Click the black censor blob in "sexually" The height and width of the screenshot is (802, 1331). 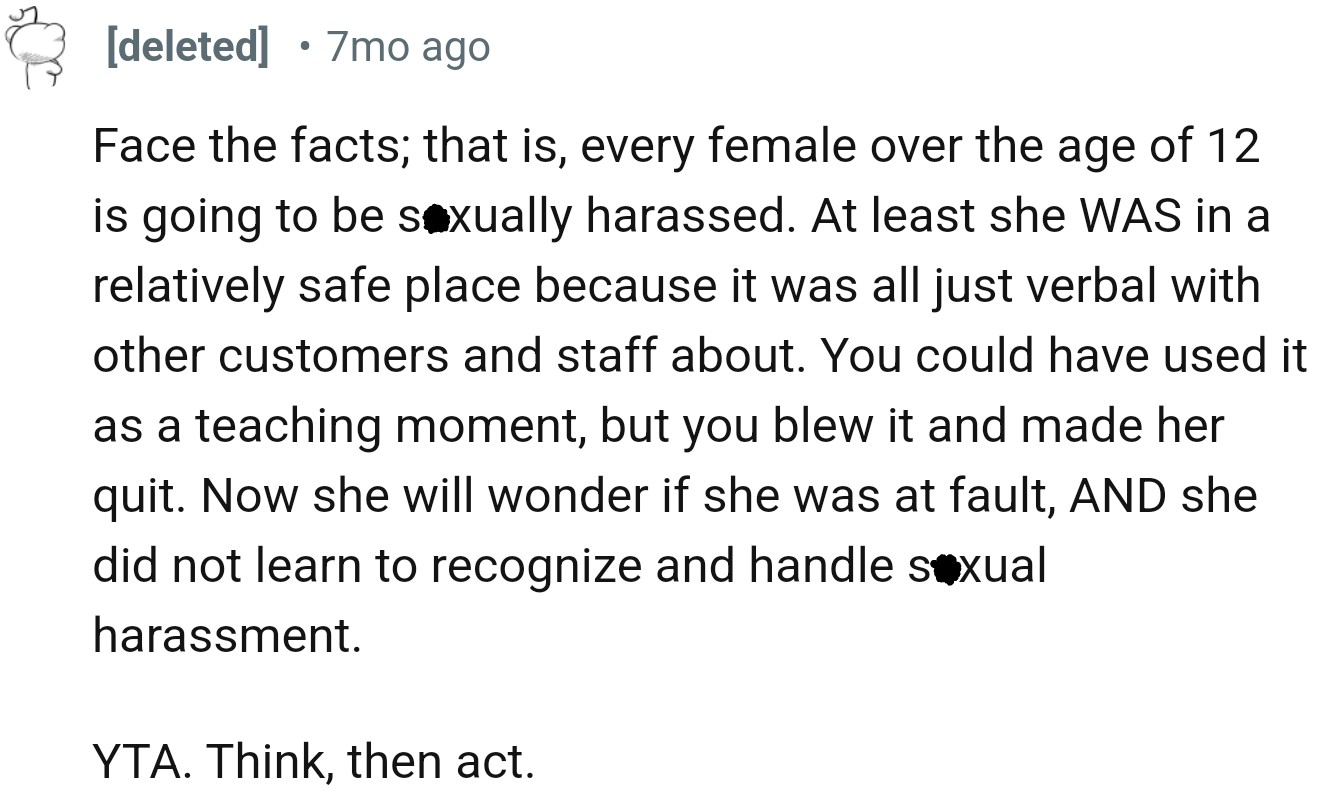(x=435, y=217)
